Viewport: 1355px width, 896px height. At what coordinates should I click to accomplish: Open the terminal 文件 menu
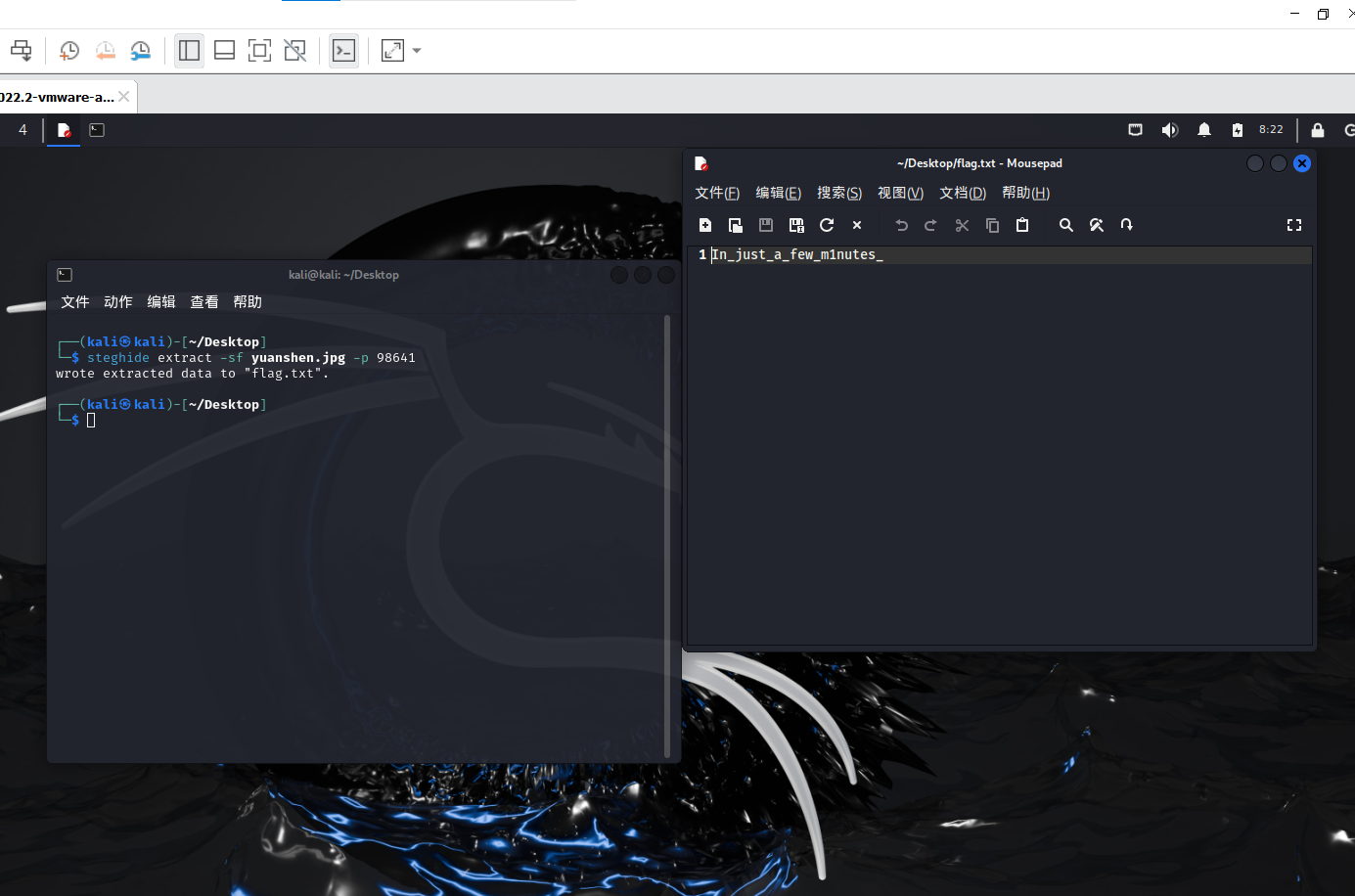[75, 302]
